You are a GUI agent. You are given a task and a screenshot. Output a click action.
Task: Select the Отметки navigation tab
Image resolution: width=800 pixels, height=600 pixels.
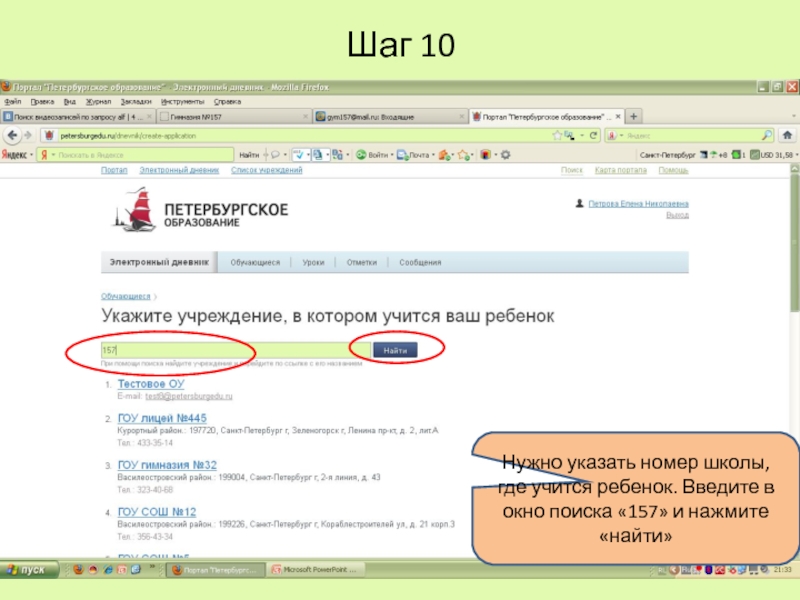[361, 262]
